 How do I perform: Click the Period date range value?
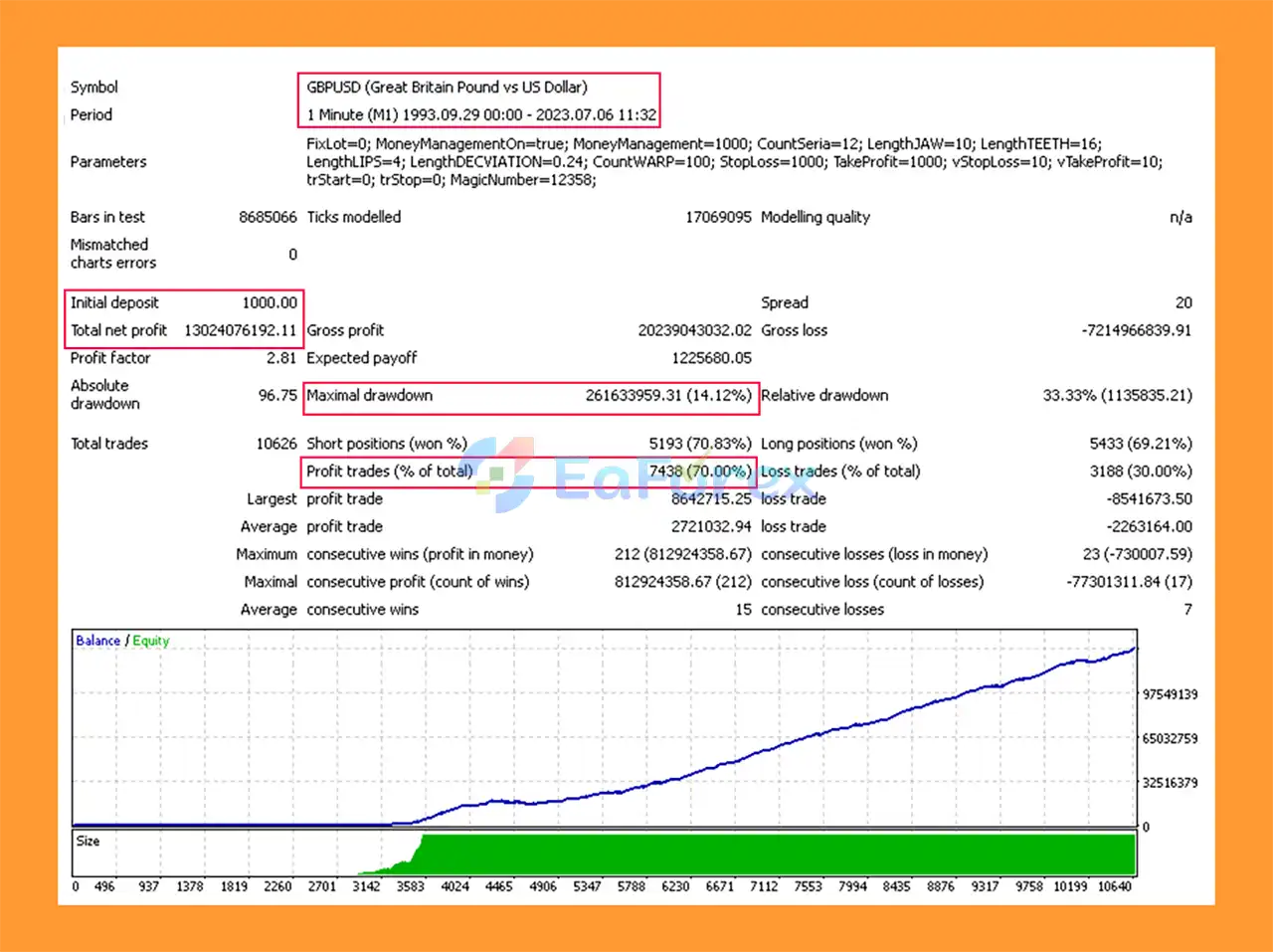pos(481,115)
